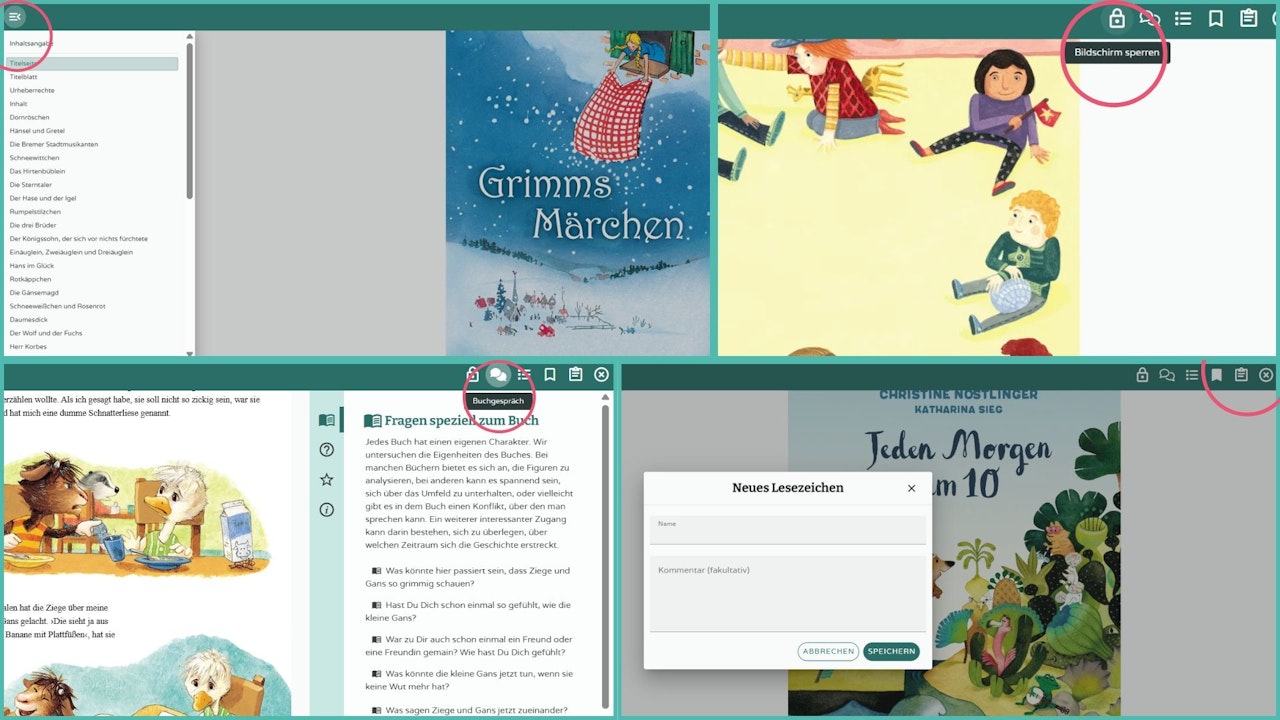The height and width of the screenshot is (720, 1280).
Task: Jump to Rumpelstilzchen chapter
Action: point(35,212)
